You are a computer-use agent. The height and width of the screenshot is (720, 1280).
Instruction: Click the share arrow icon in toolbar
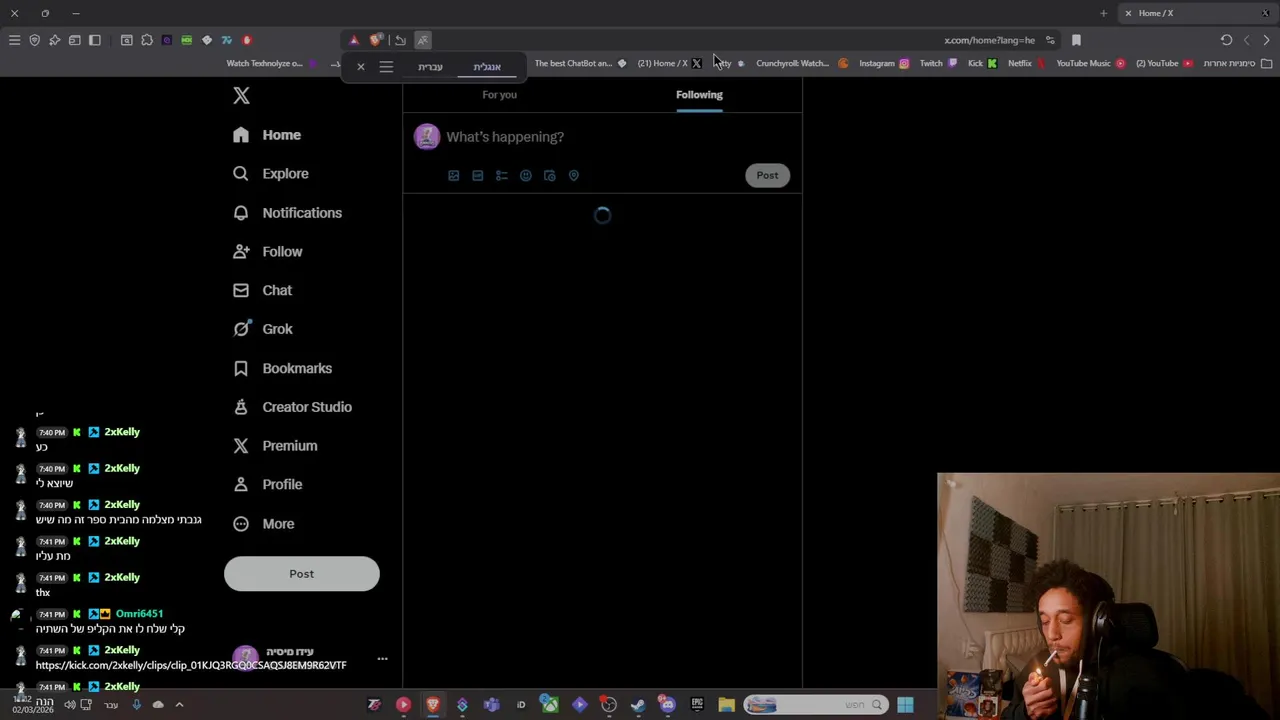coord(400,40)
